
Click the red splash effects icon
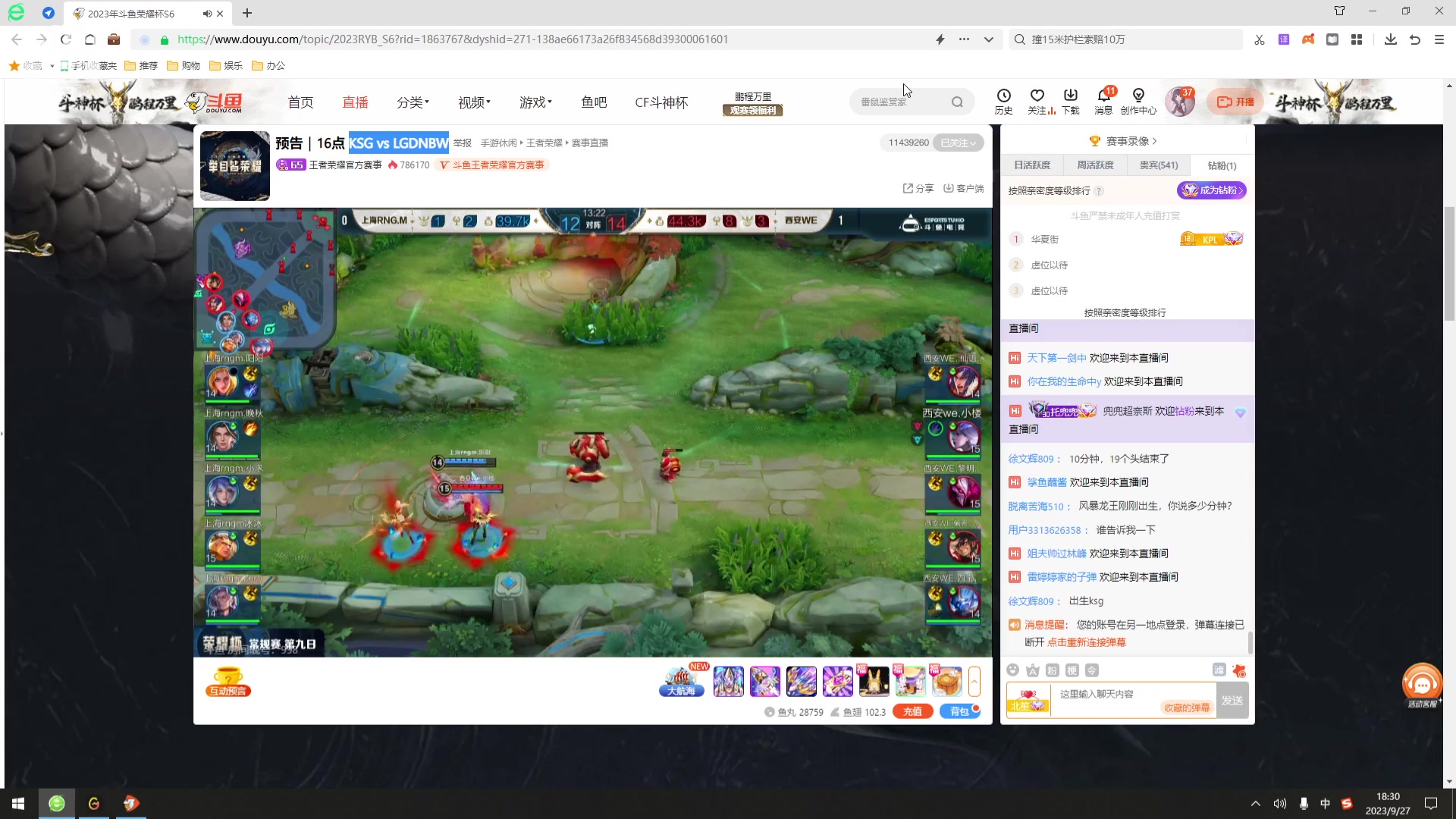(1239, 670)
